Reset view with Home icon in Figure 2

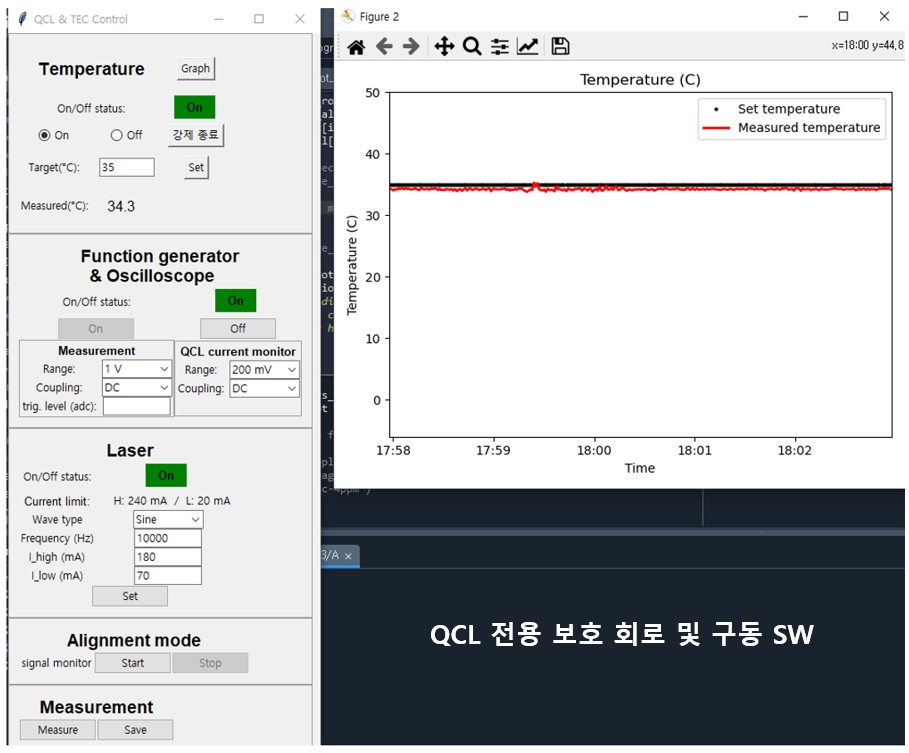(356, 46)
